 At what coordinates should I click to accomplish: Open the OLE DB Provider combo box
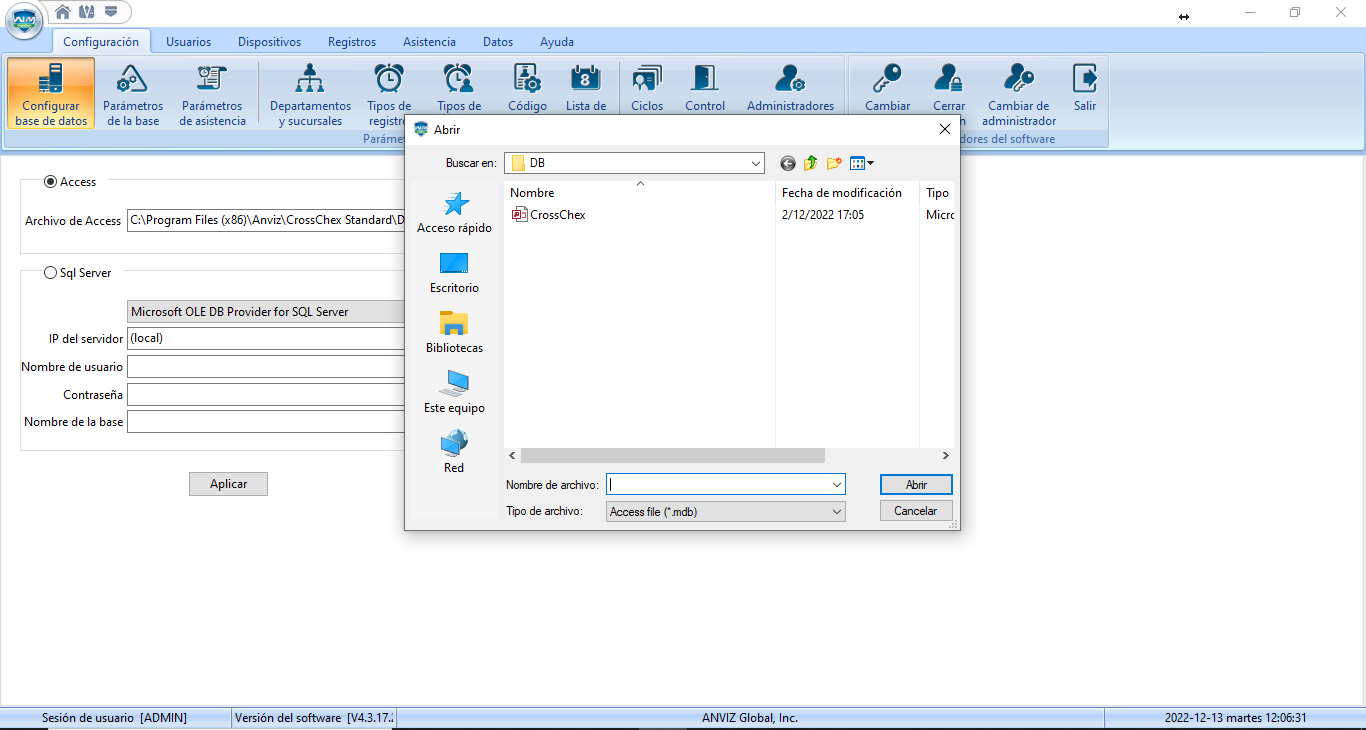coord(266,312)
